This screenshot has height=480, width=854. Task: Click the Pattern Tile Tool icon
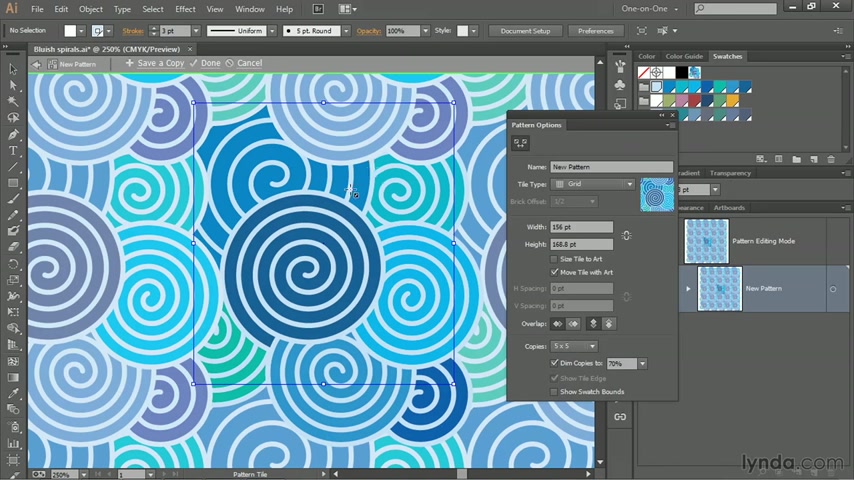pyautogui.click(x=520, y=143)
